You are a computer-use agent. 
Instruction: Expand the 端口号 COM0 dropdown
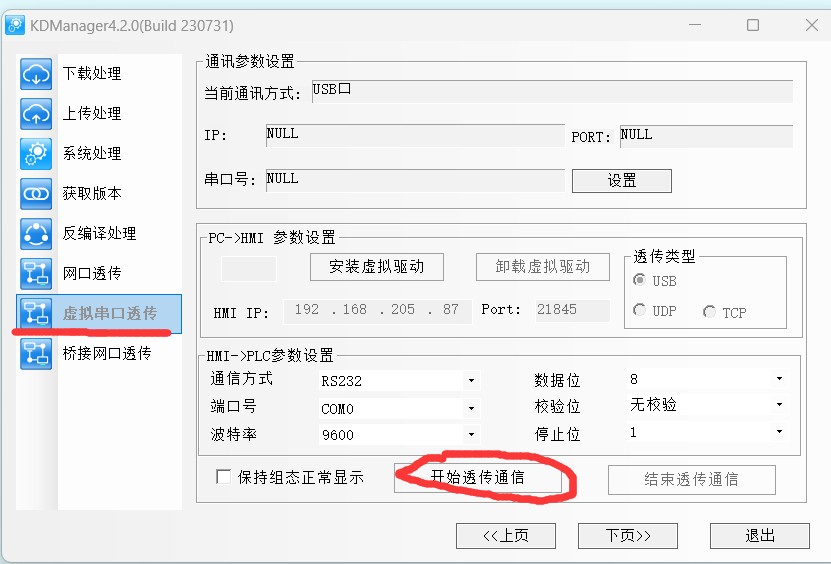click(x=471, y=409)
